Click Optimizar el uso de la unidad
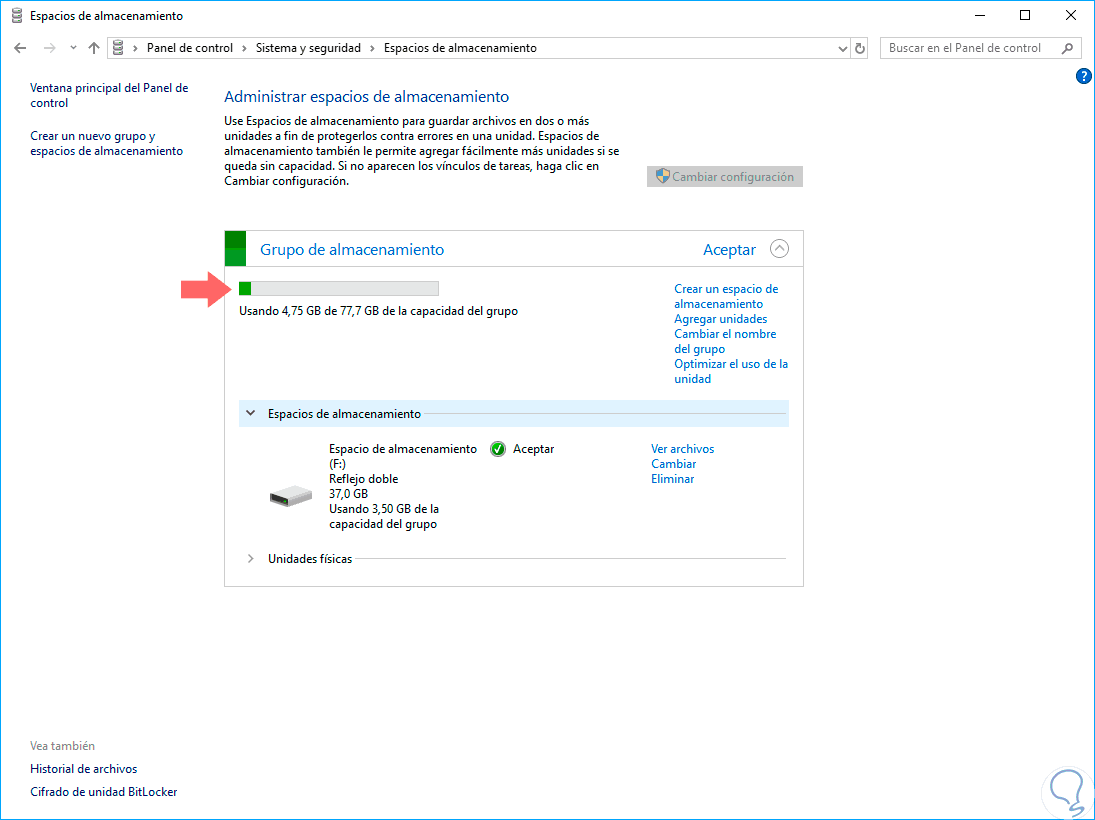 [730, 372]
